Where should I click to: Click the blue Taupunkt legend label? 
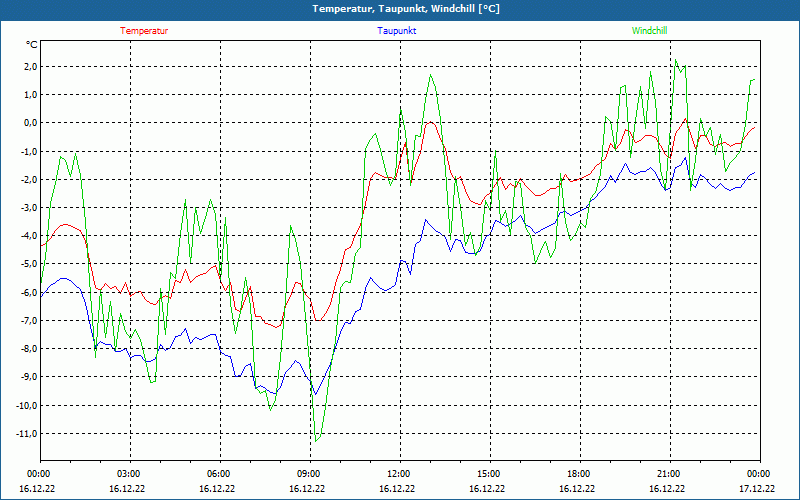tap(396, 31)
